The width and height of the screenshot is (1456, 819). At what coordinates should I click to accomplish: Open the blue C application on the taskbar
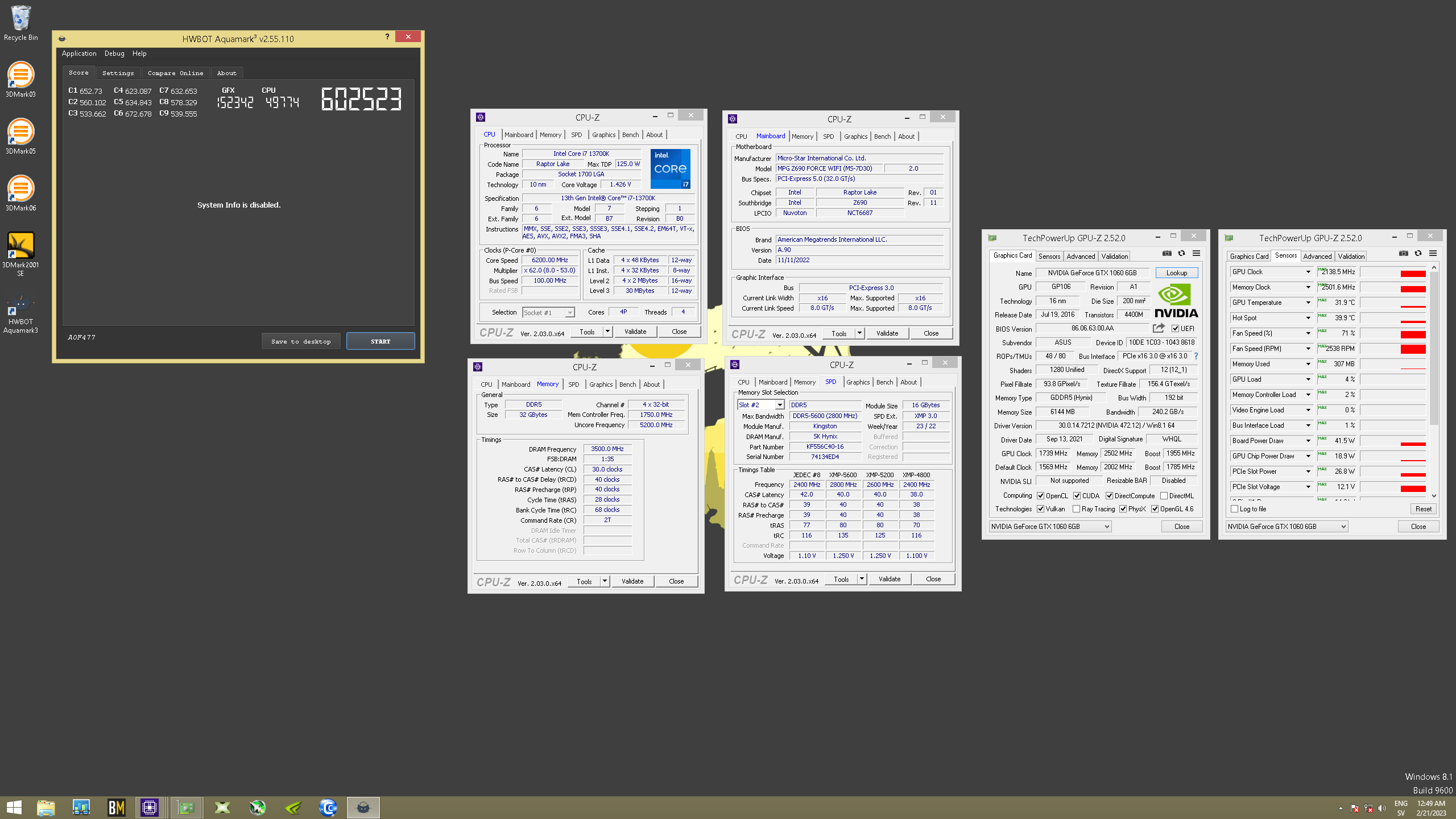pos(328,807)
